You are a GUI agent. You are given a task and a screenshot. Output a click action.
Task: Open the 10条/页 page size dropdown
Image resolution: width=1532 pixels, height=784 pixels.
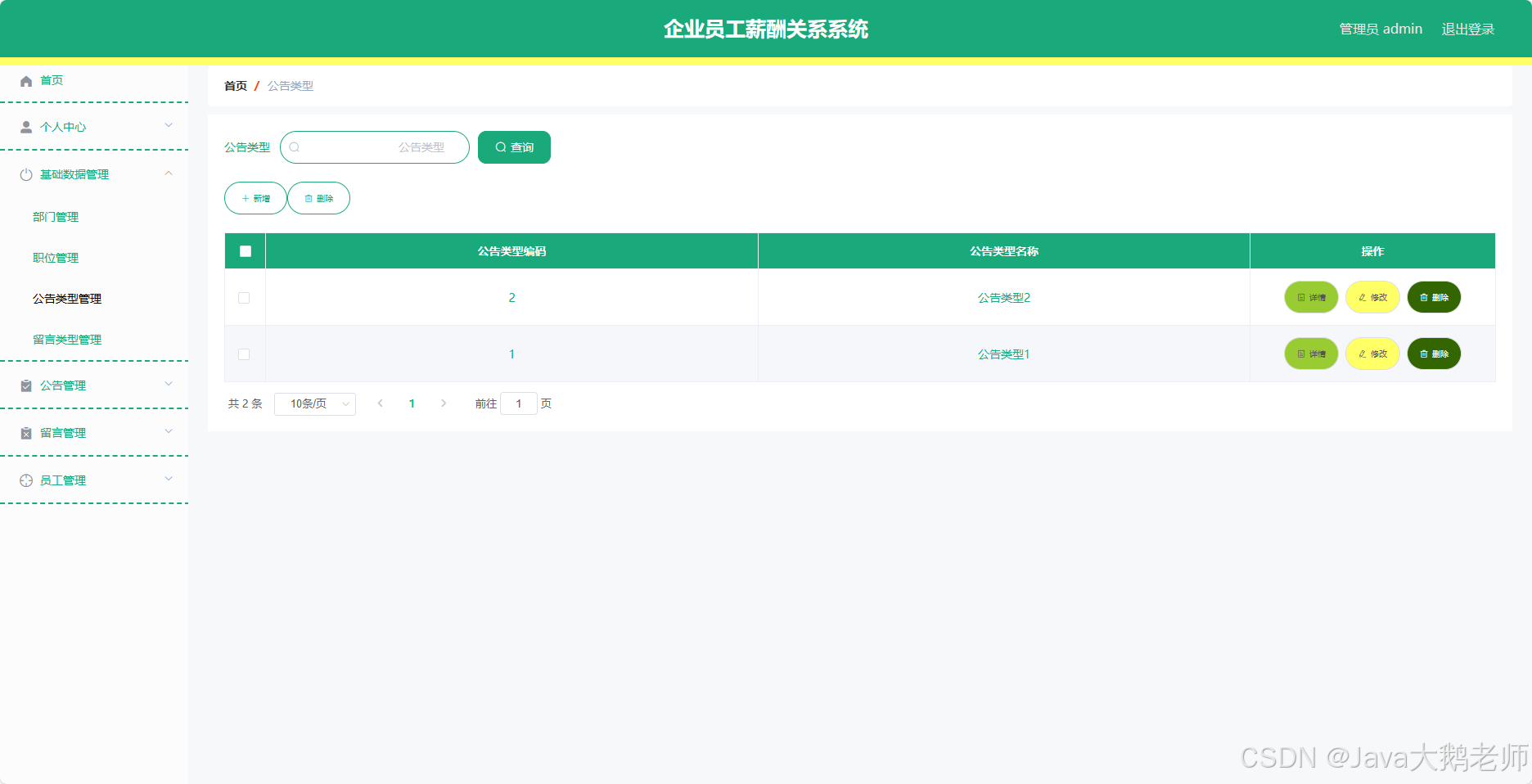314,403
